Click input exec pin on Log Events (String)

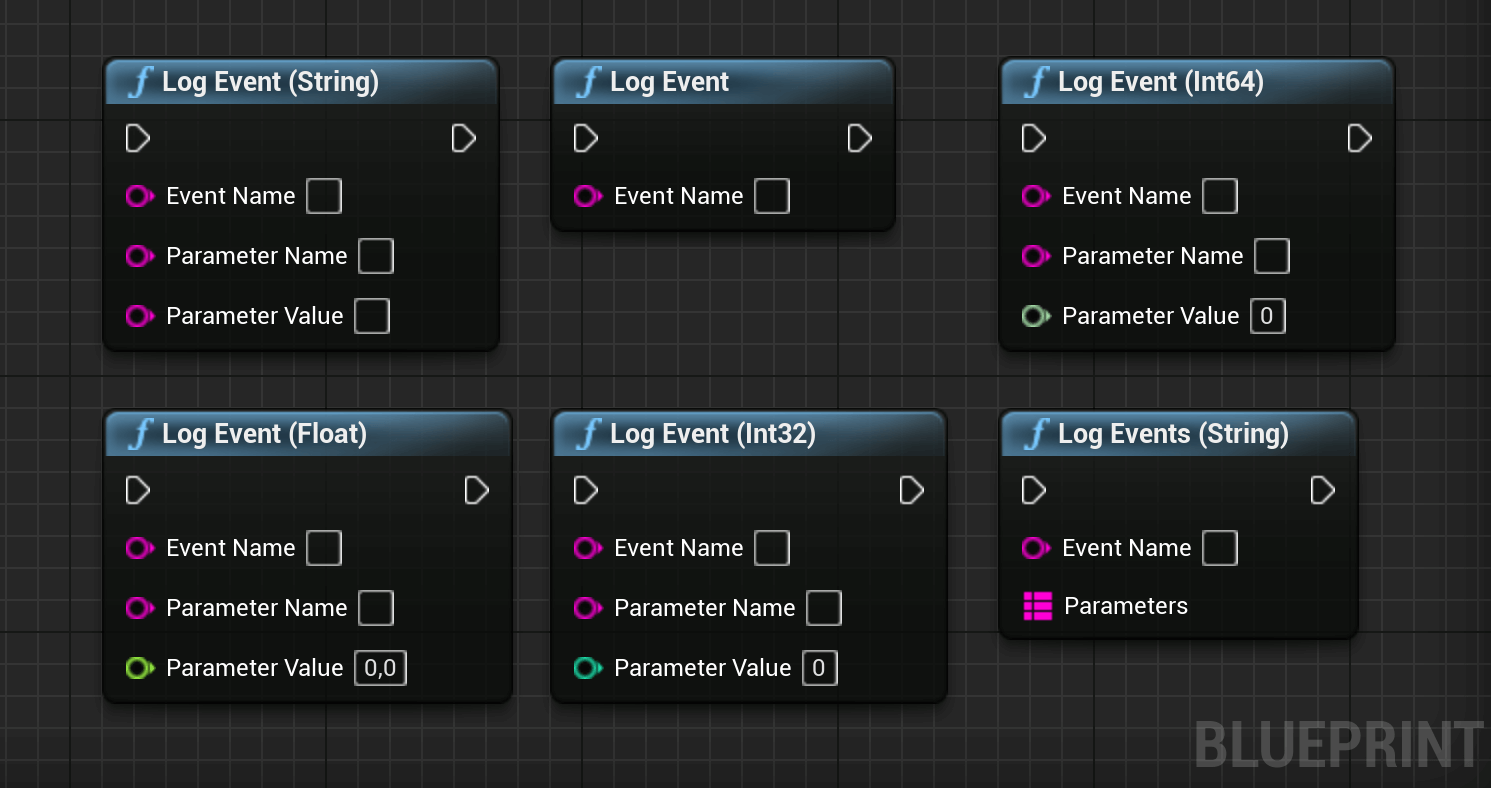(x=1034, y=490)
